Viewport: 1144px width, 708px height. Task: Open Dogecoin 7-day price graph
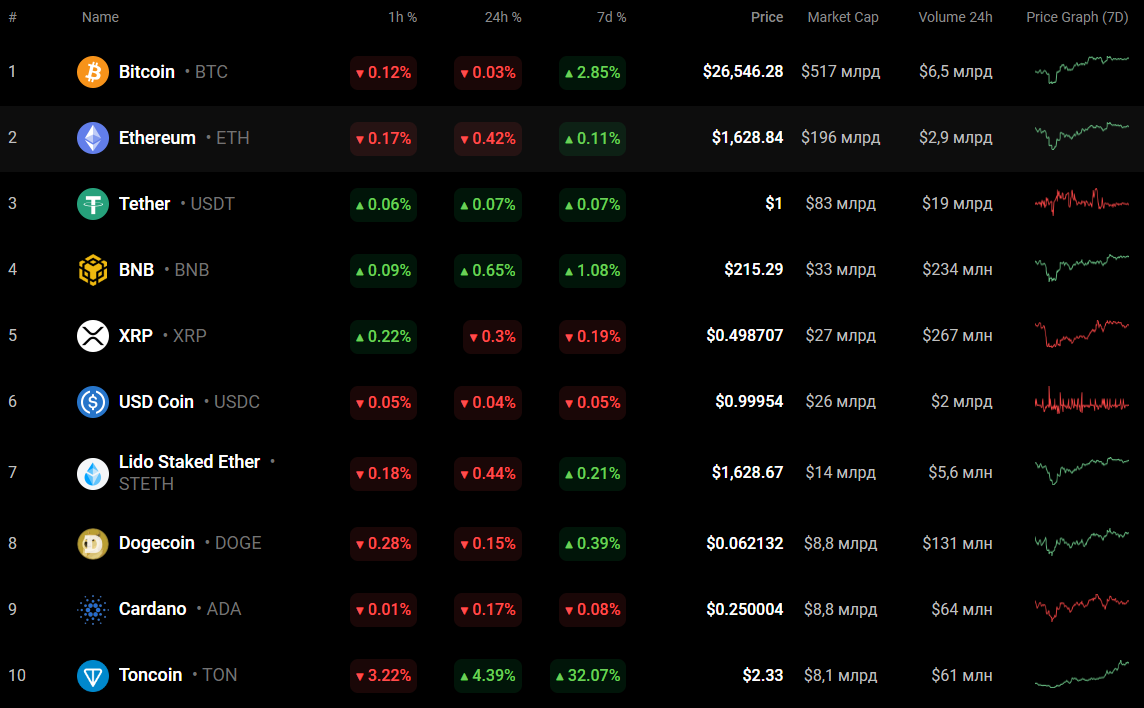click(x=1082, y=541)
